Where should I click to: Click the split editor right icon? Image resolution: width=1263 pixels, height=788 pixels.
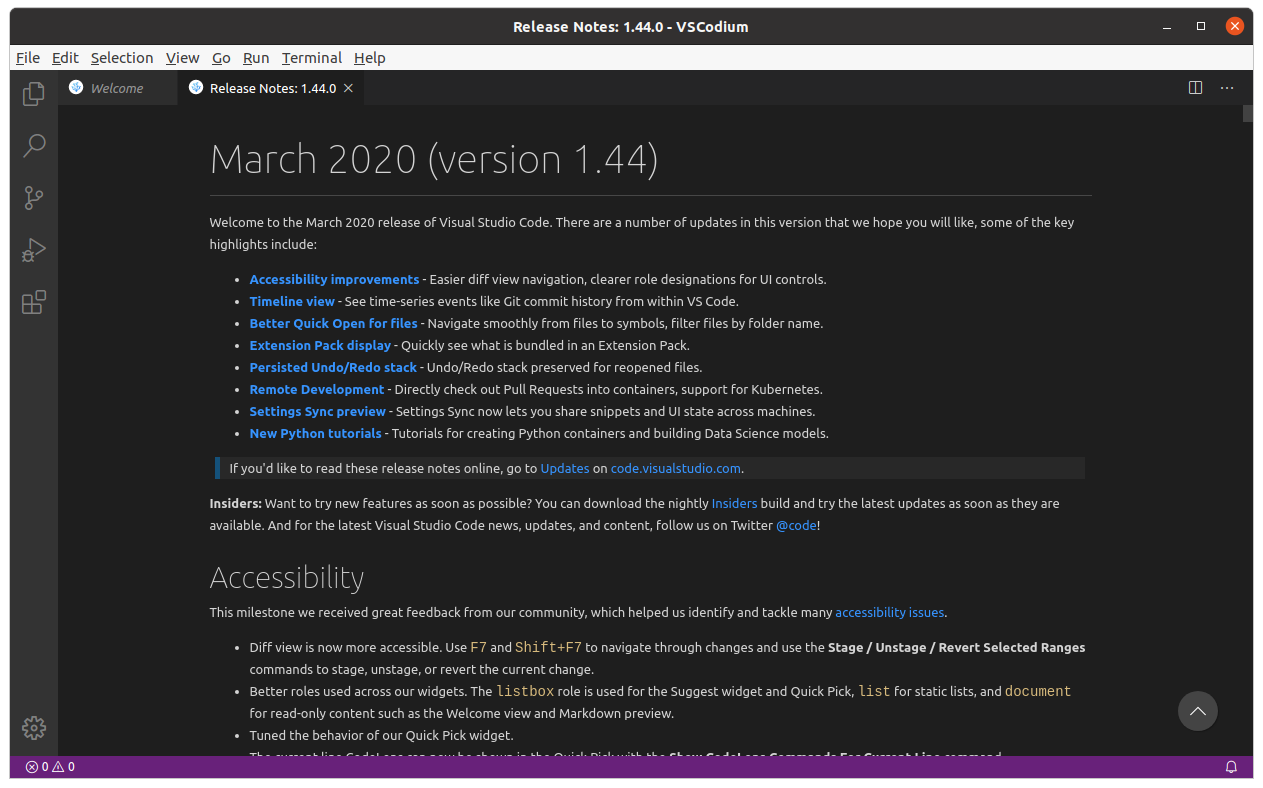click(1195, 88)
